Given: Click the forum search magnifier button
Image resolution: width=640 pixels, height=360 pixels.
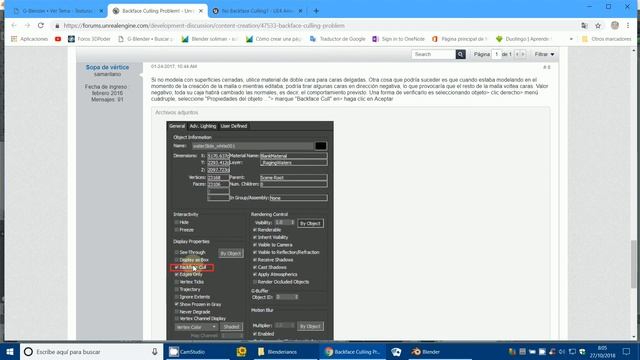Looking at the screenshot, I should pos(460,54).
